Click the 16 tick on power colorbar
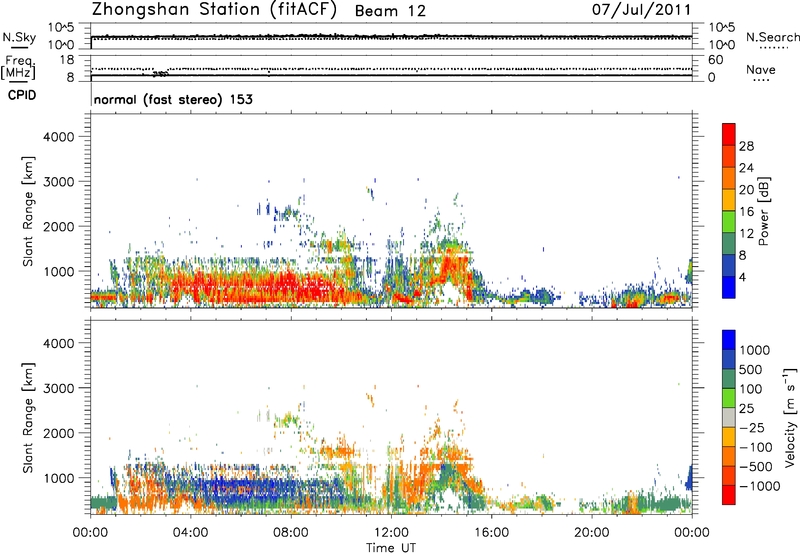800x554 pixels. (x=746, y=212)
